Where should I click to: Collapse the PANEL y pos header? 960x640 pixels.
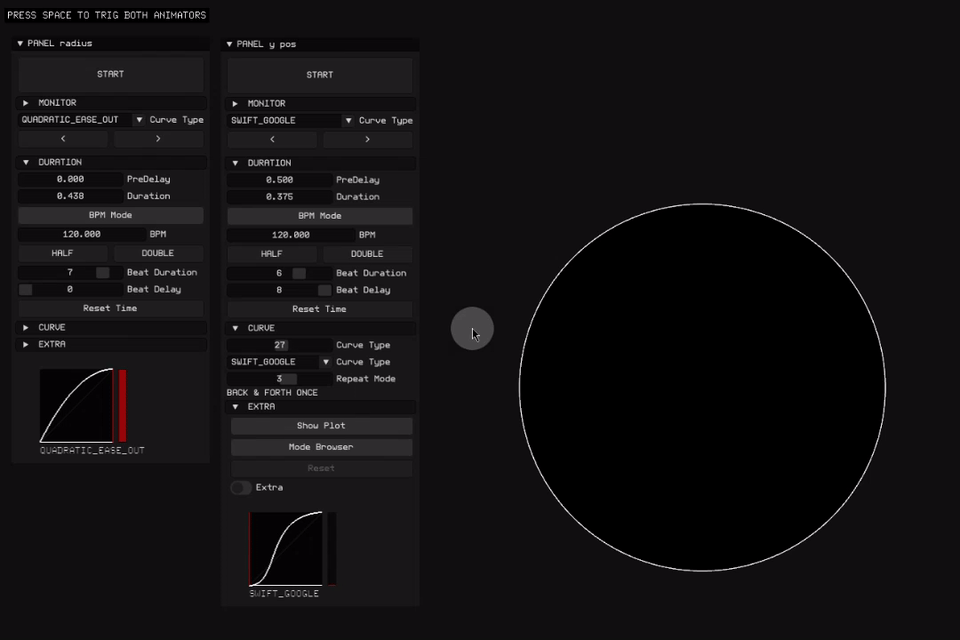coord(320,44)
